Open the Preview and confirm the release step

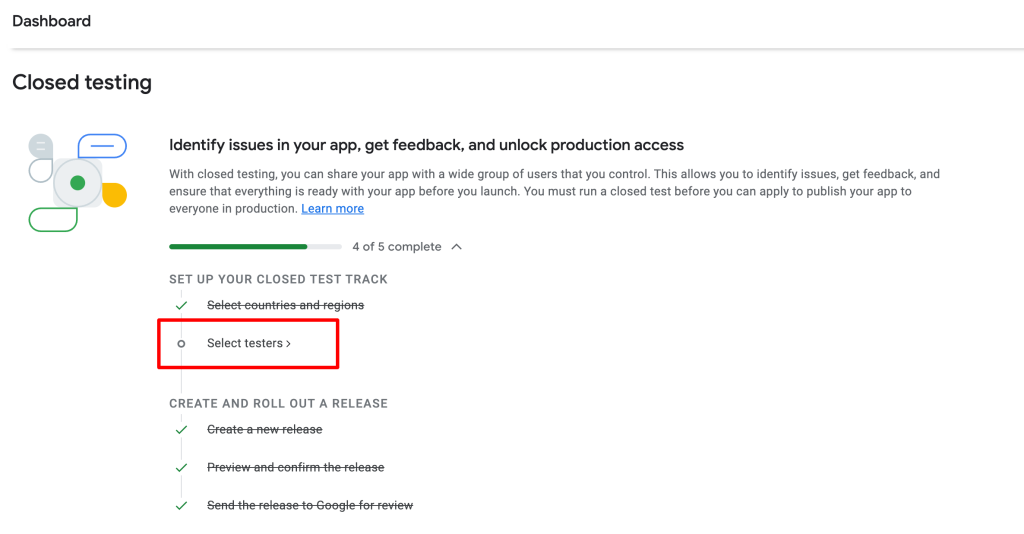[x=296, y=467]
